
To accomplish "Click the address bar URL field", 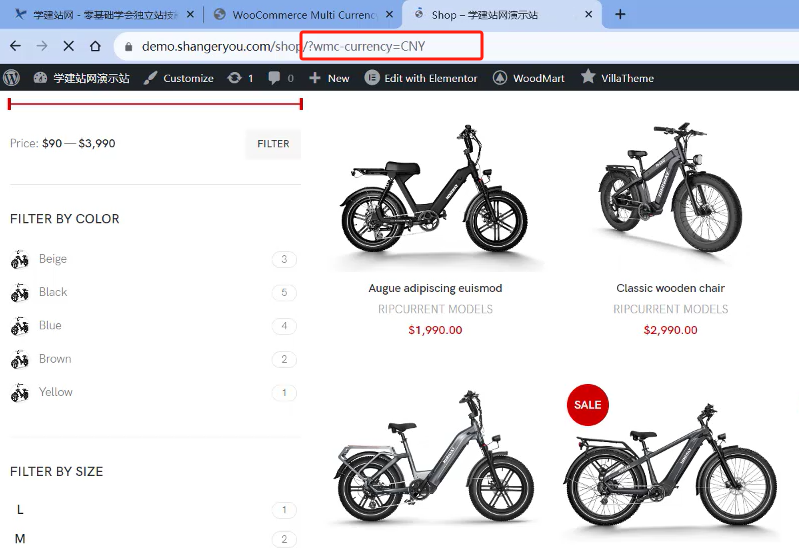I will (300, 46).
